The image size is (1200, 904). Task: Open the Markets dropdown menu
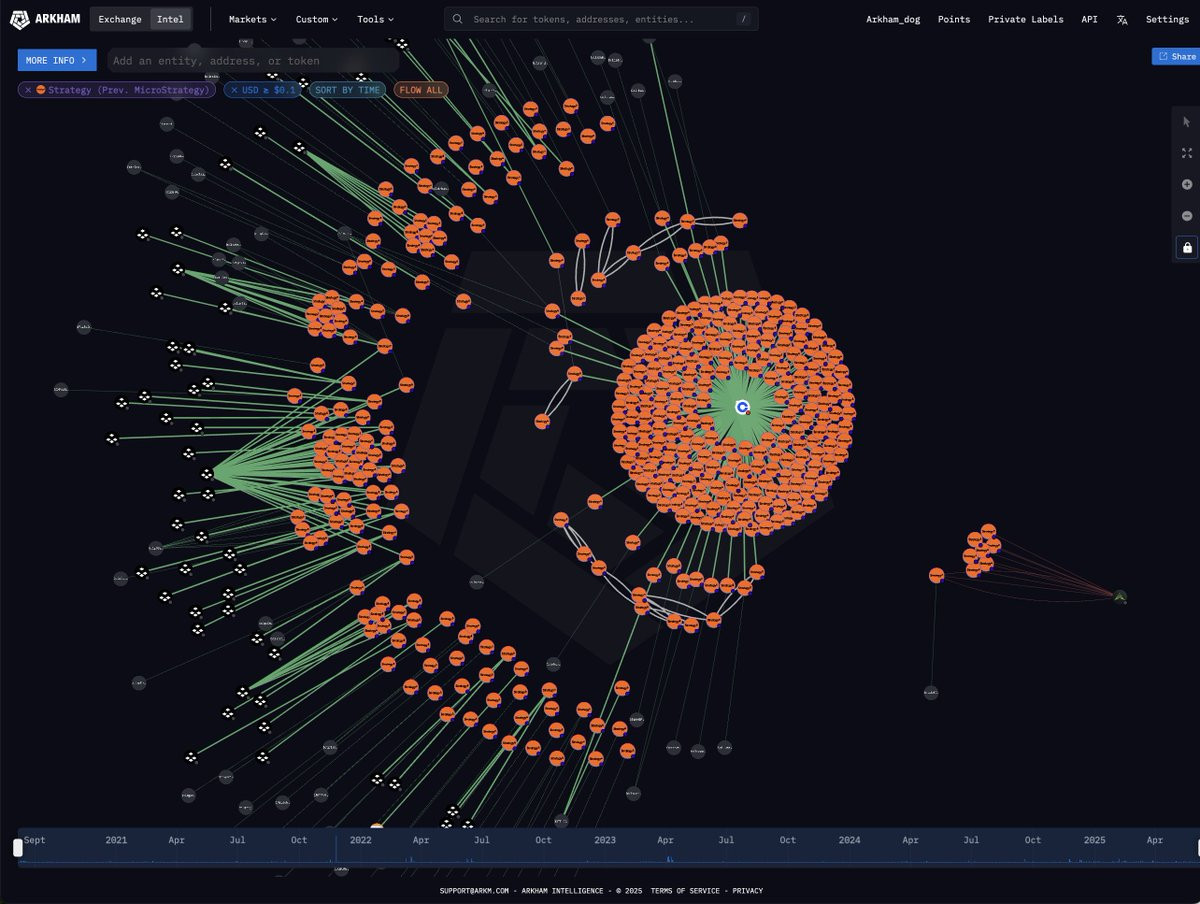click(x=252, y=19)
